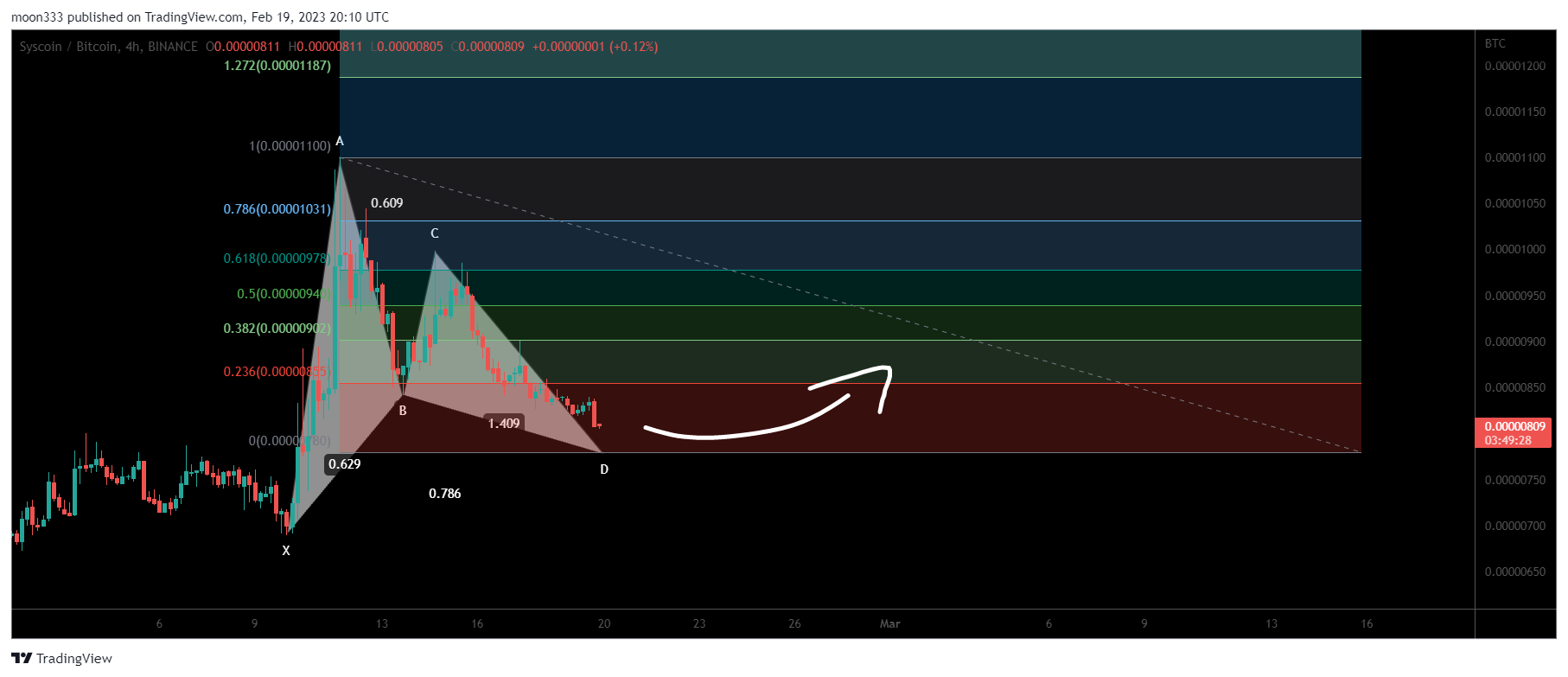Click the published-by moon333 caption
Viewport: 1568px width, 677px height.
(x=200, y=17)
